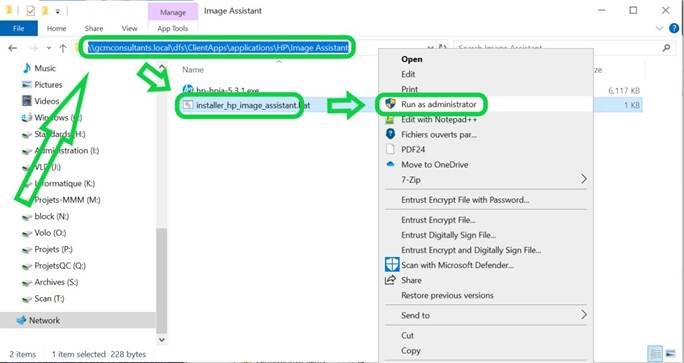Image resolution: width=684 pixels, height=363 pixels.
Task: Click the UAC shield icon
Action: [390, 104]
